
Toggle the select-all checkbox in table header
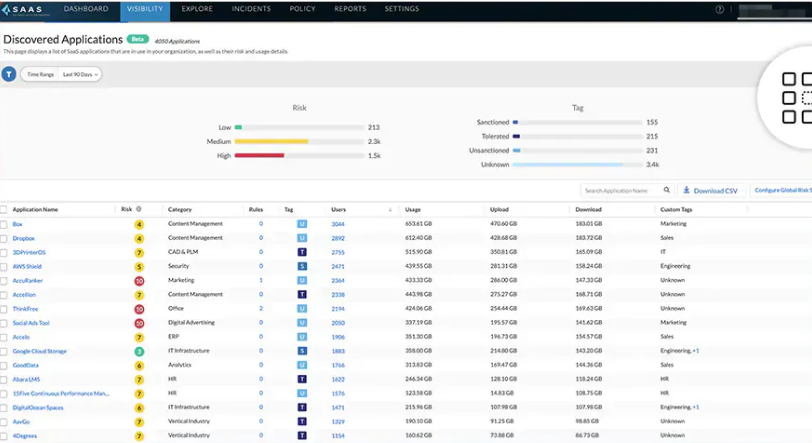point(4,209)
